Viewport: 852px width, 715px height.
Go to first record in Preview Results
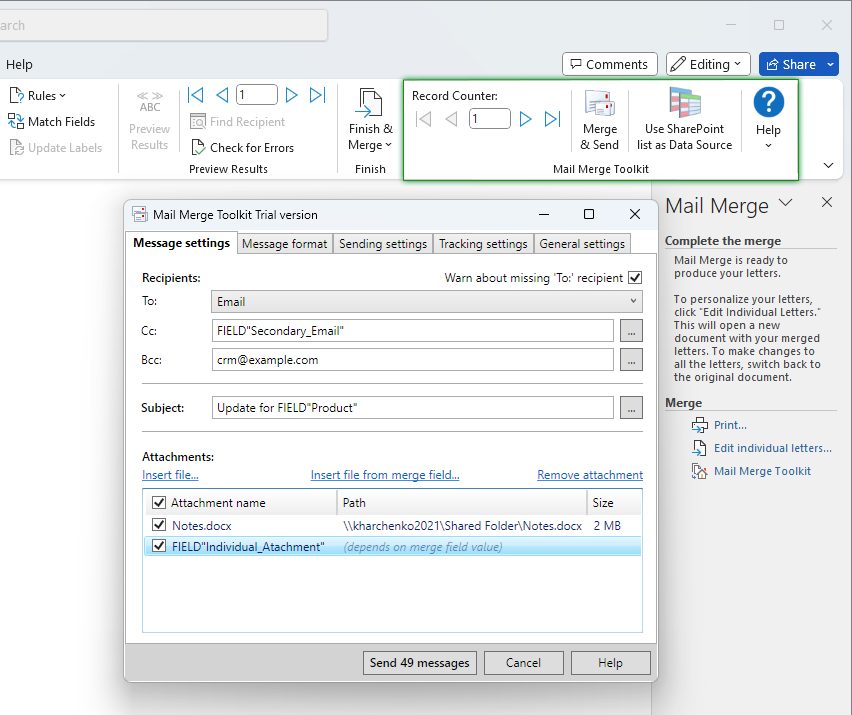coord(196,95)
